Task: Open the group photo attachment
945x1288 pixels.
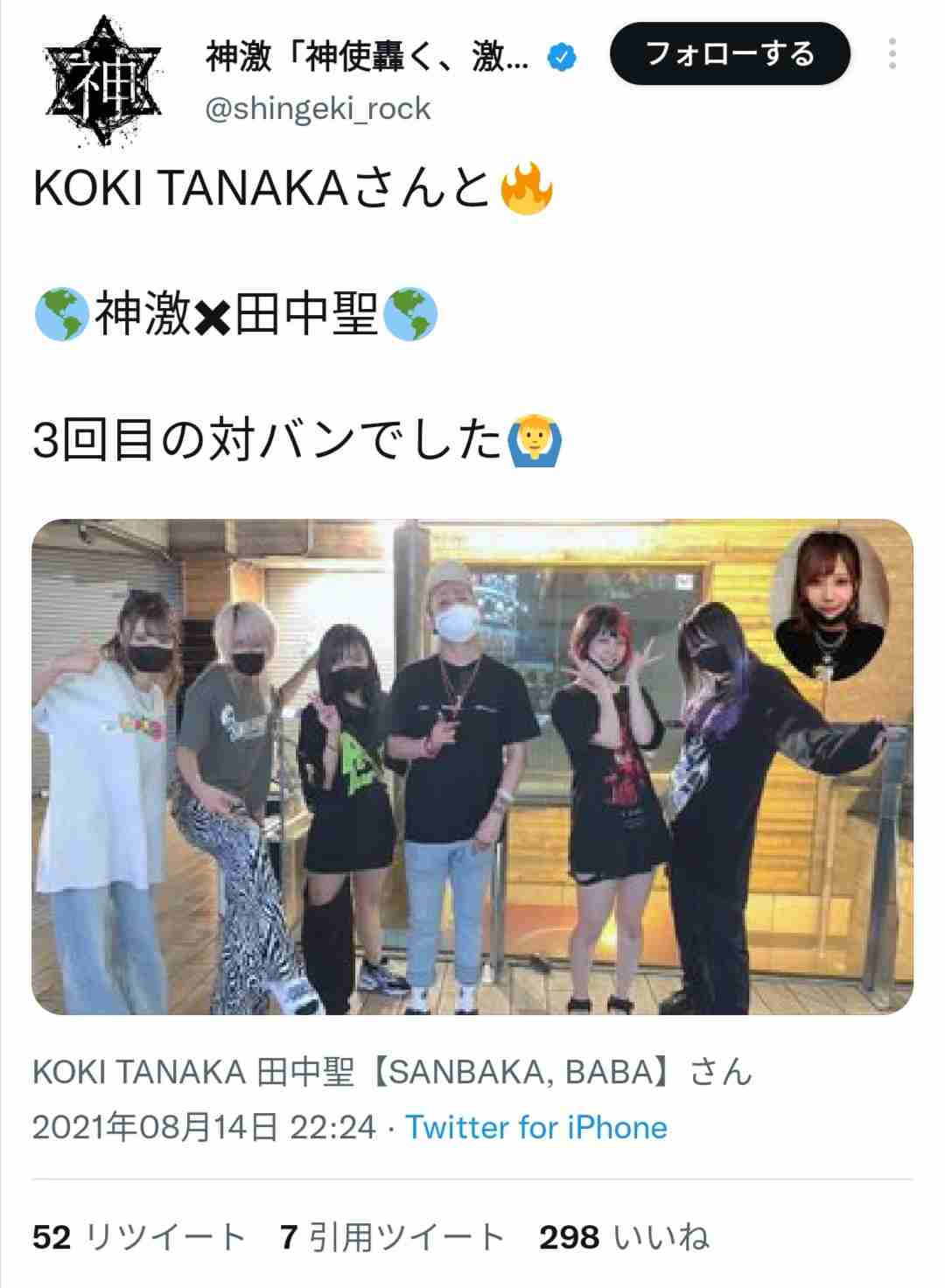Action: [x=472, y=766]
